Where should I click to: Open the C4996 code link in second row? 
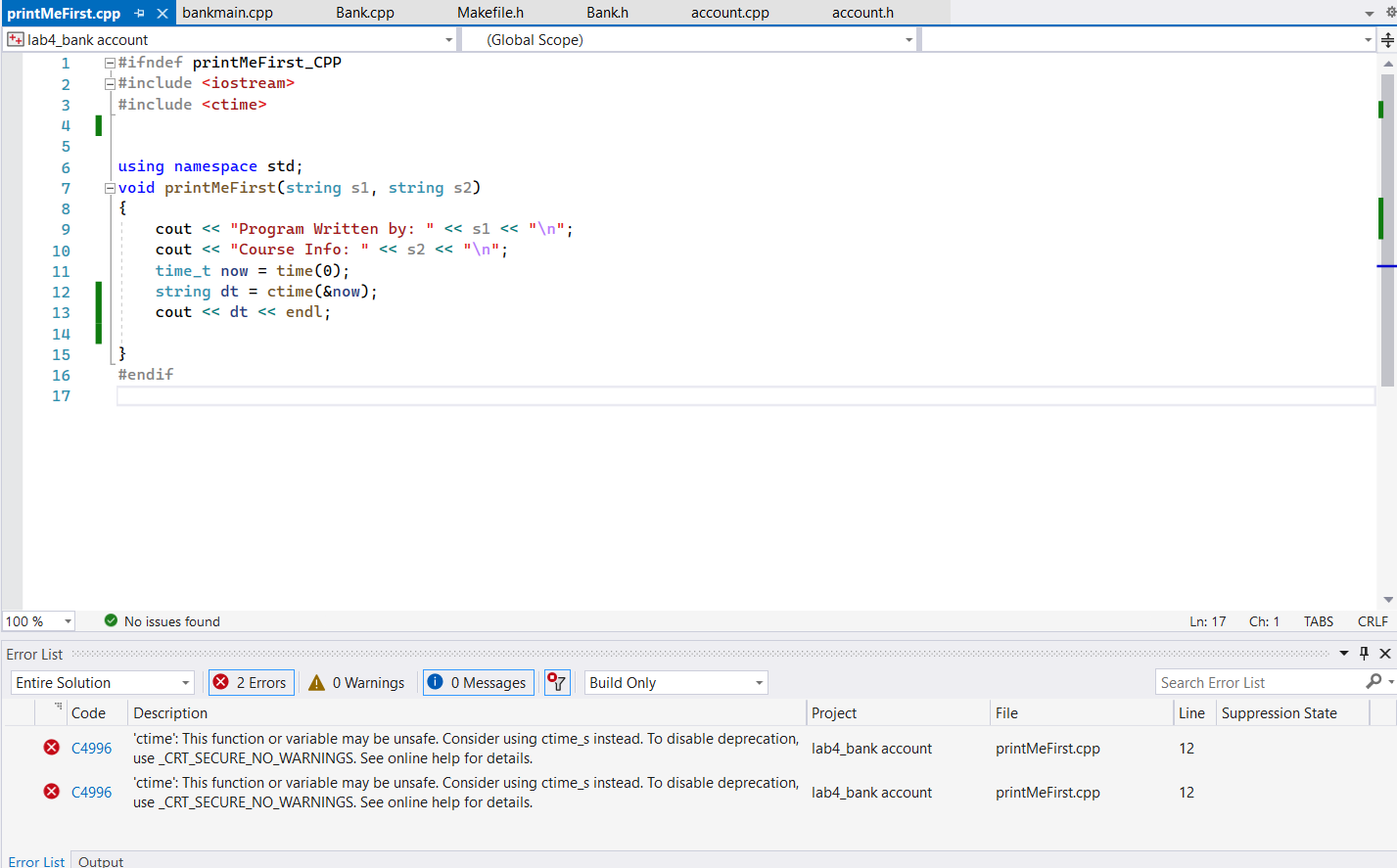[x=92, y=792]
